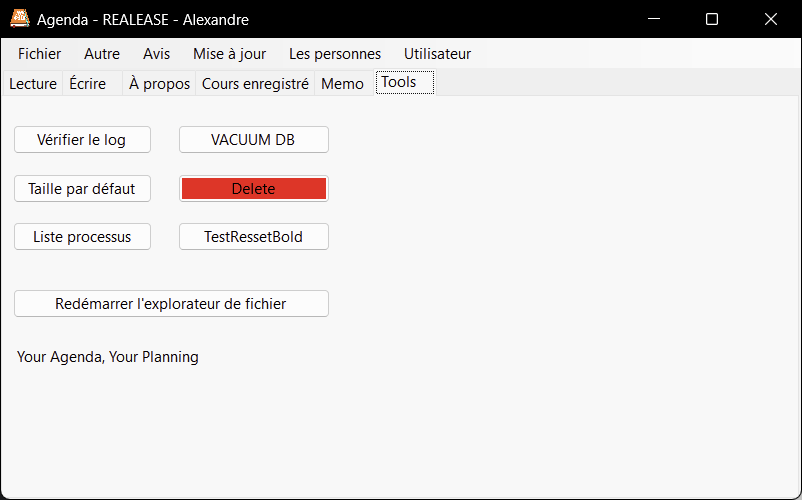Select the Tools tab

(x=399, y=83)
